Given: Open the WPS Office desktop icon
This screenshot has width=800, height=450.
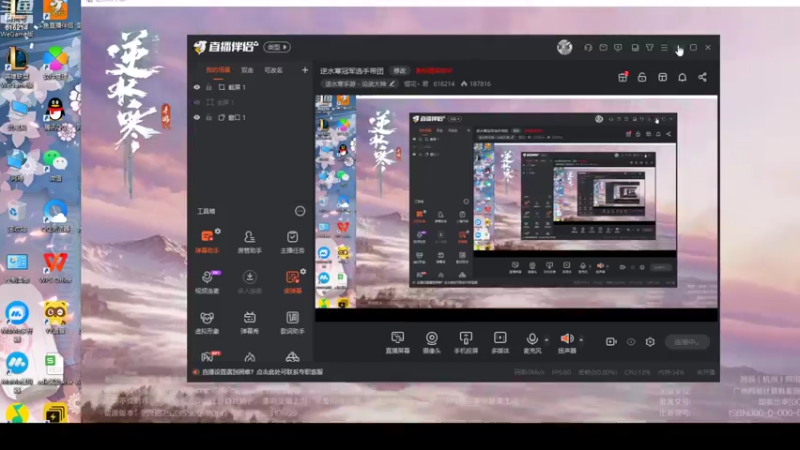Looking at the screenshot, I should pos(55,267).
